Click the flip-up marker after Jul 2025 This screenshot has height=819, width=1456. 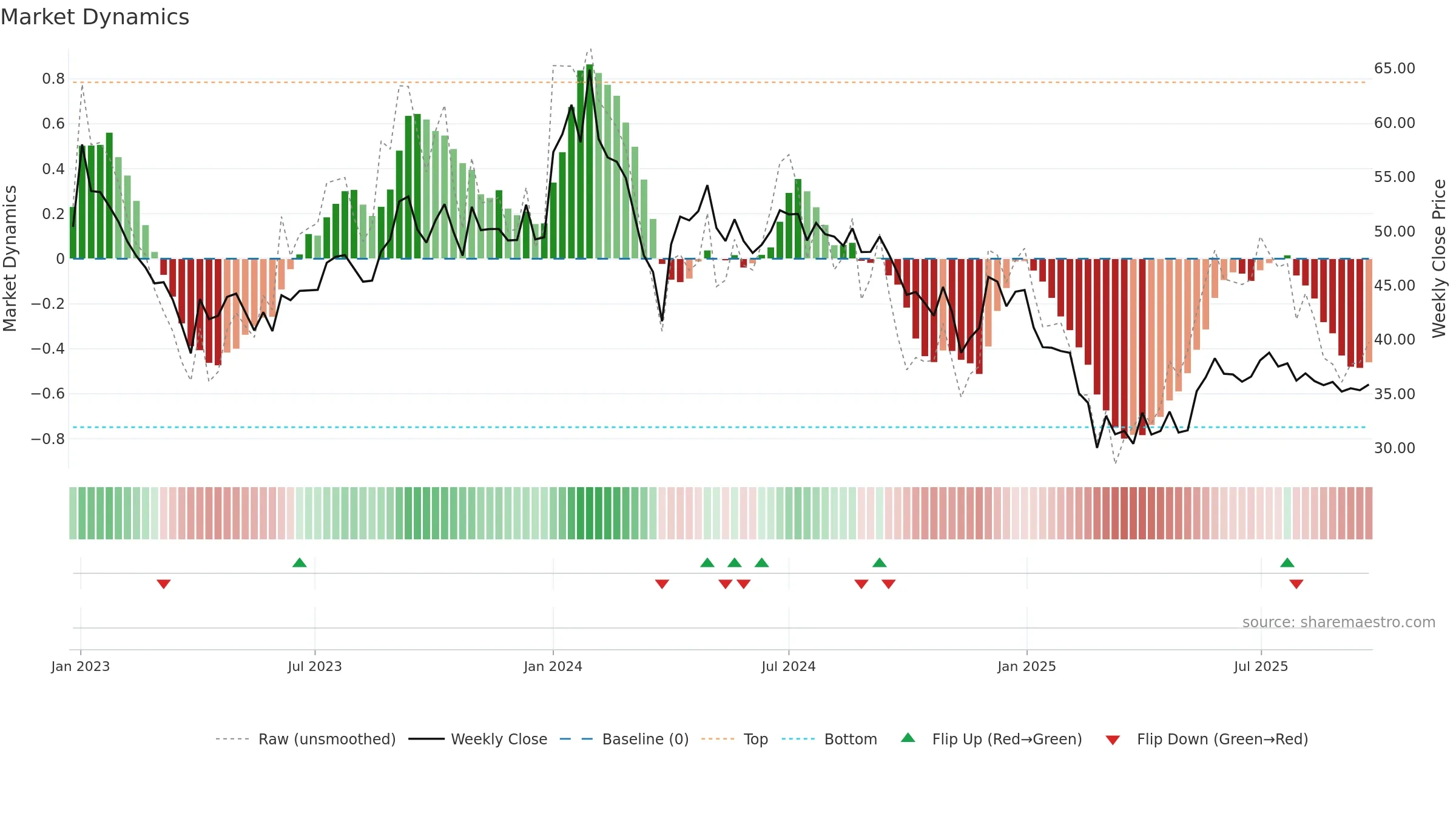coord(1287,562)
